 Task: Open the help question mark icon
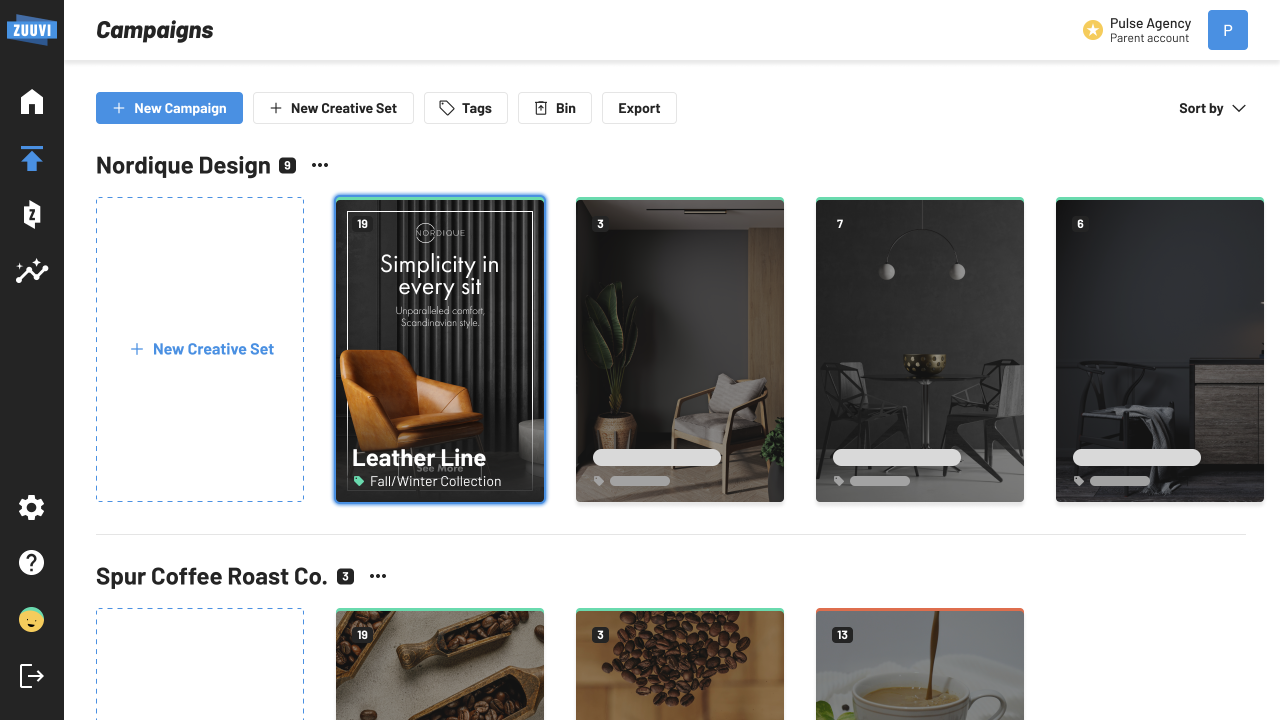32,563
